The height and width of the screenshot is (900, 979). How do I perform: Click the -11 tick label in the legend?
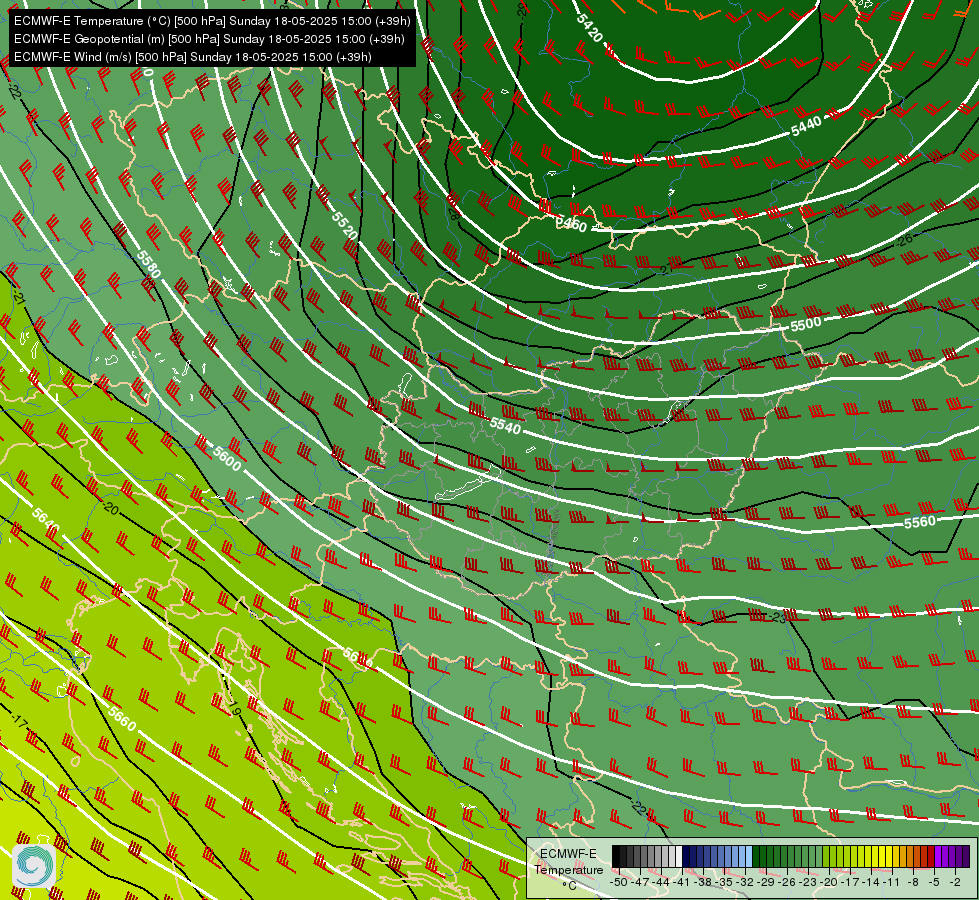pyautogui.click(x=893, y=883)
